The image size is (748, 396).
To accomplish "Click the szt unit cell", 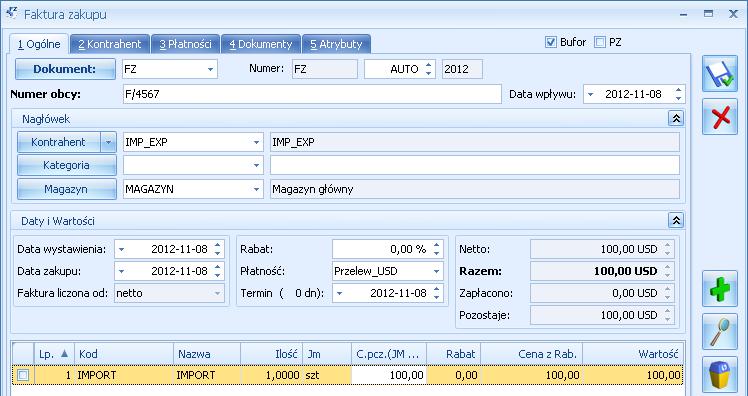I will (x=326, y=375).
